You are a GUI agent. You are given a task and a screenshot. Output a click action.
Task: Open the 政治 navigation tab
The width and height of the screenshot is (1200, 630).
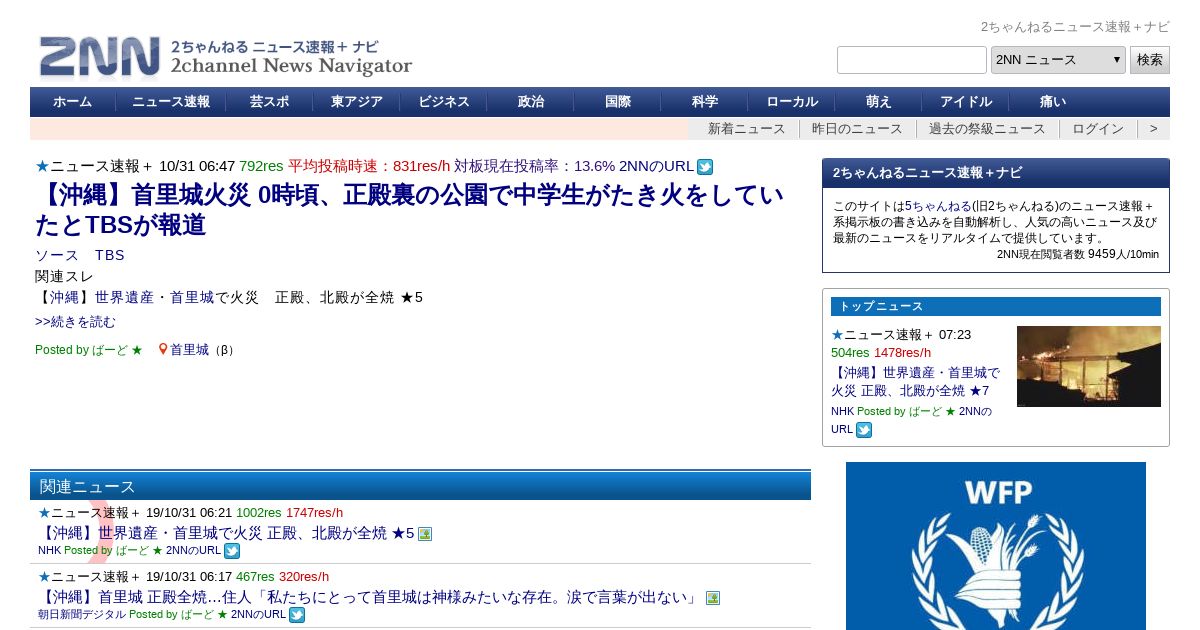point(531,102)
